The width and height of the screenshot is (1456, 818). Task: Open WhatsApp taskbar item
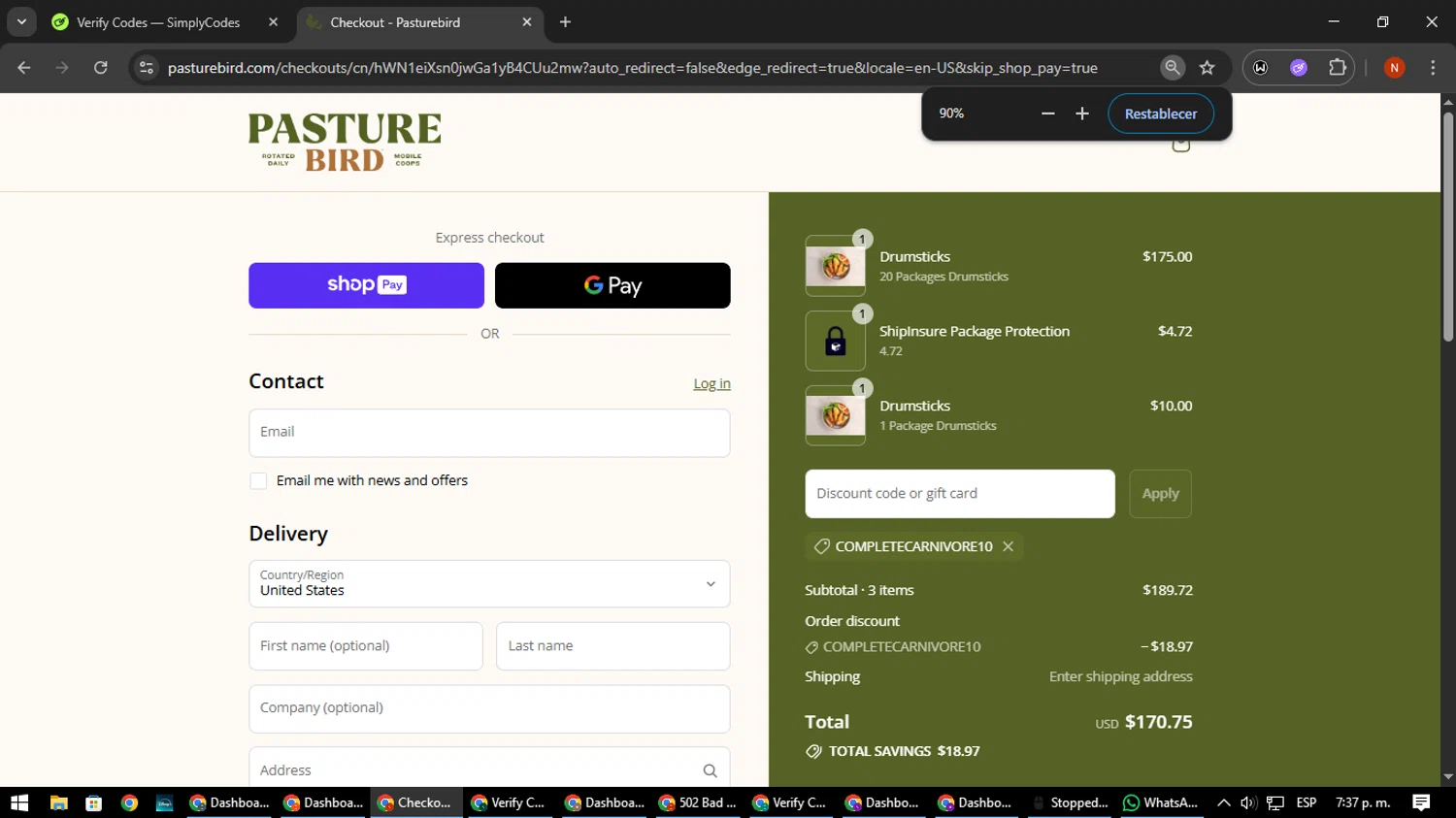[x=1161, y=802]
